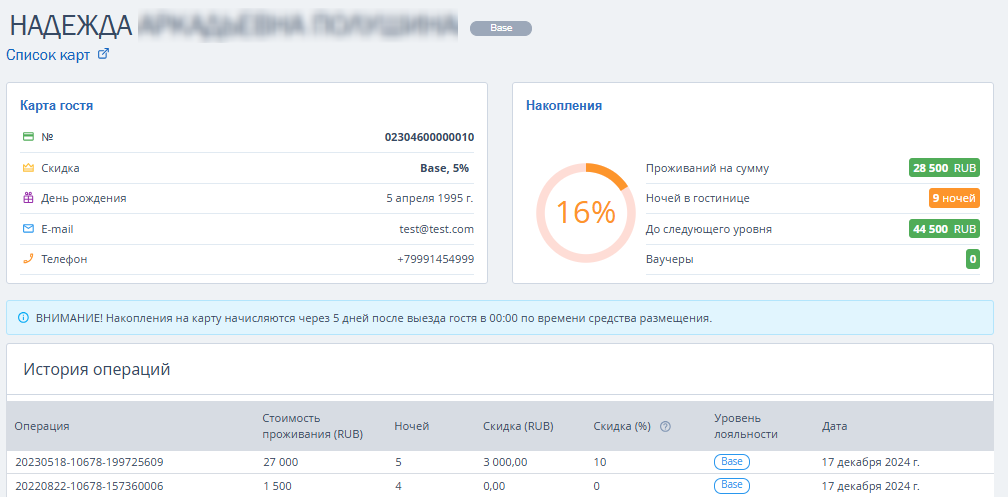
Task: Click the info icon in the ВНИМАНИЕ notice
Action: (24, 318)
